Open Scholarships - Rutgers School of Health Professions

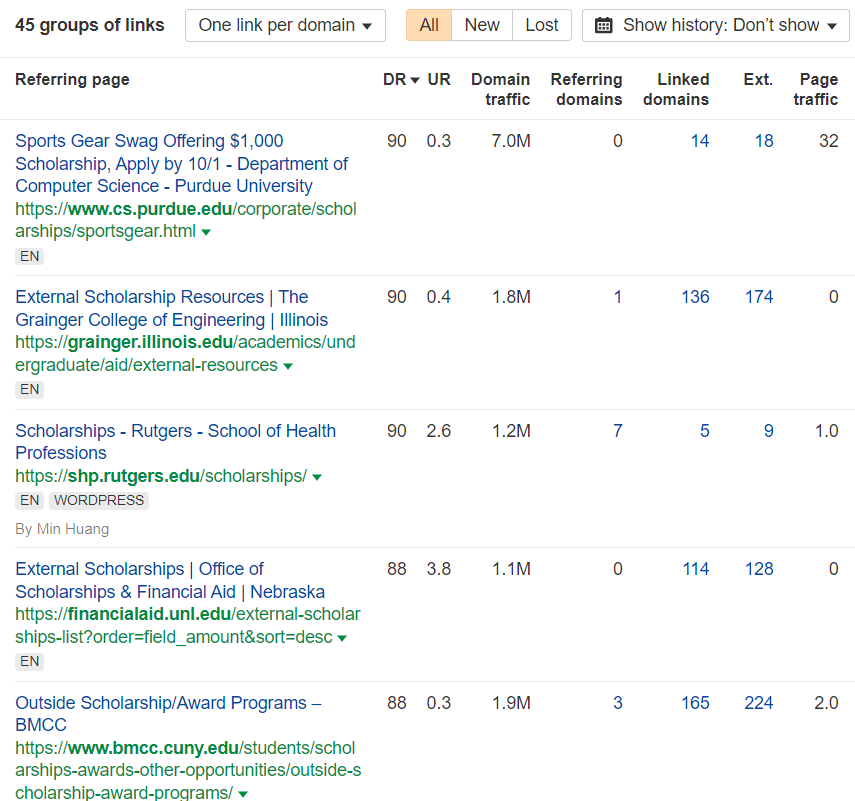click(176, 442)
